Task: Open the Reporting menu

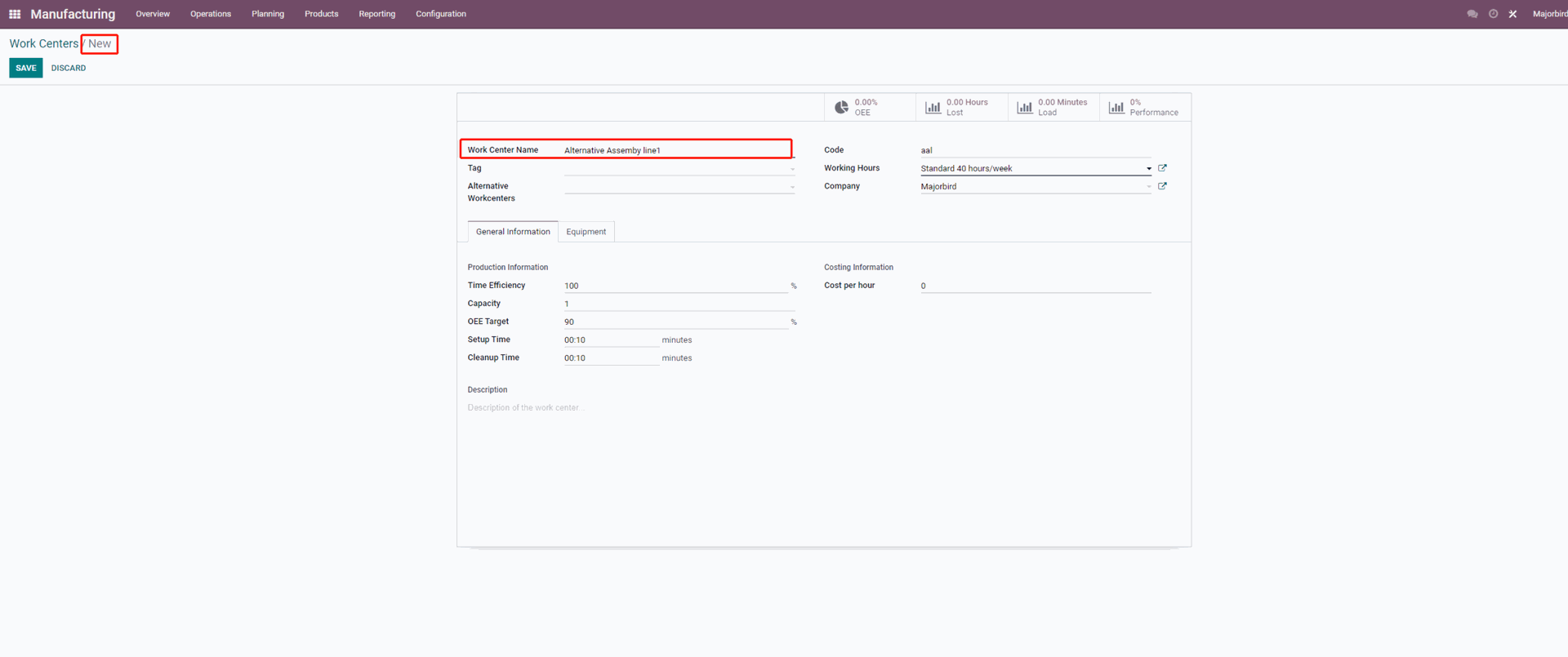Action: pos(376,14)
